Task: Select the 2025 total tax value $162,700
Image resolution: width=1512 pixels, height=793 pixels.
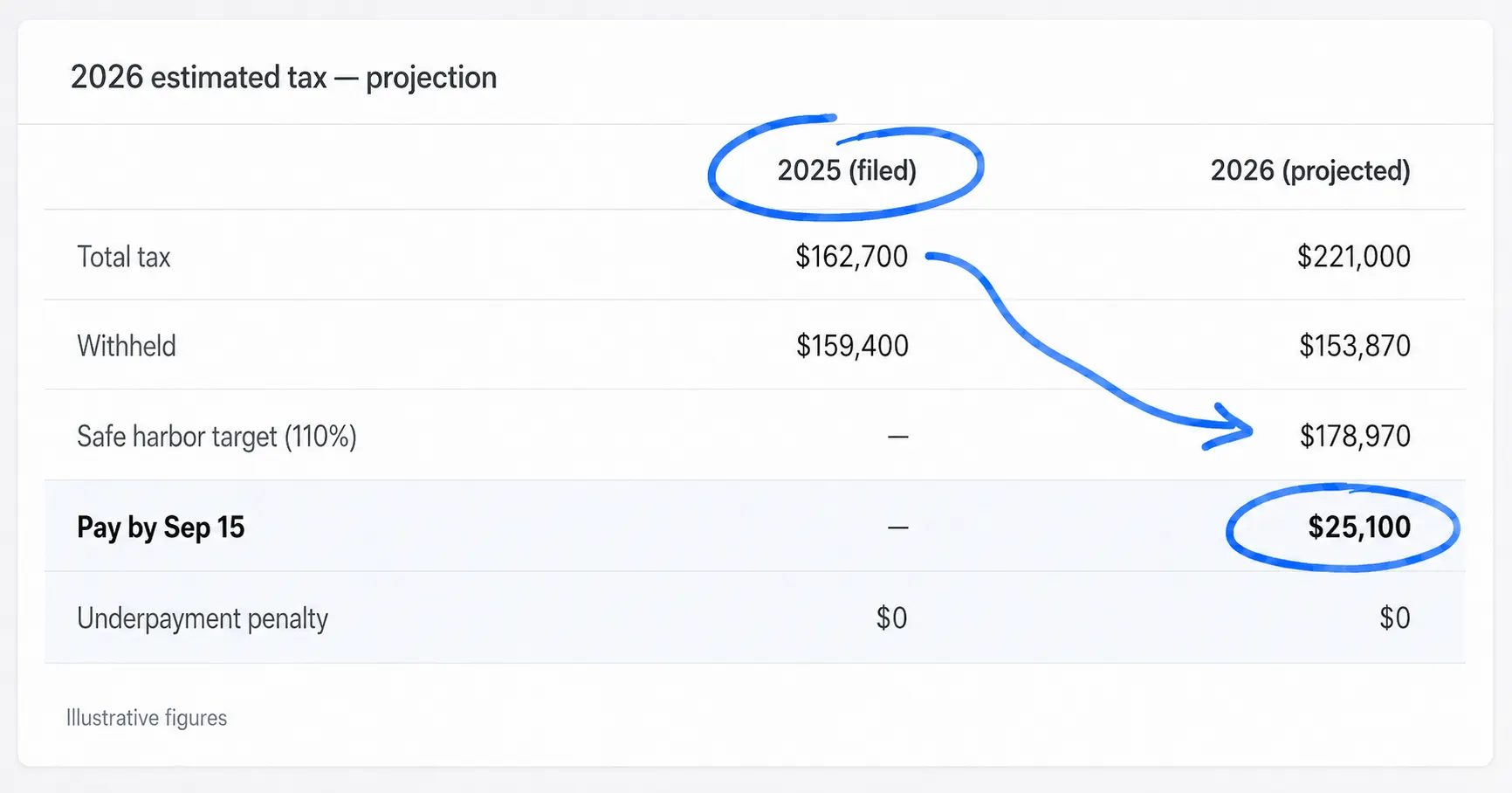Action: pyautogui.click(x=851, y=257)
